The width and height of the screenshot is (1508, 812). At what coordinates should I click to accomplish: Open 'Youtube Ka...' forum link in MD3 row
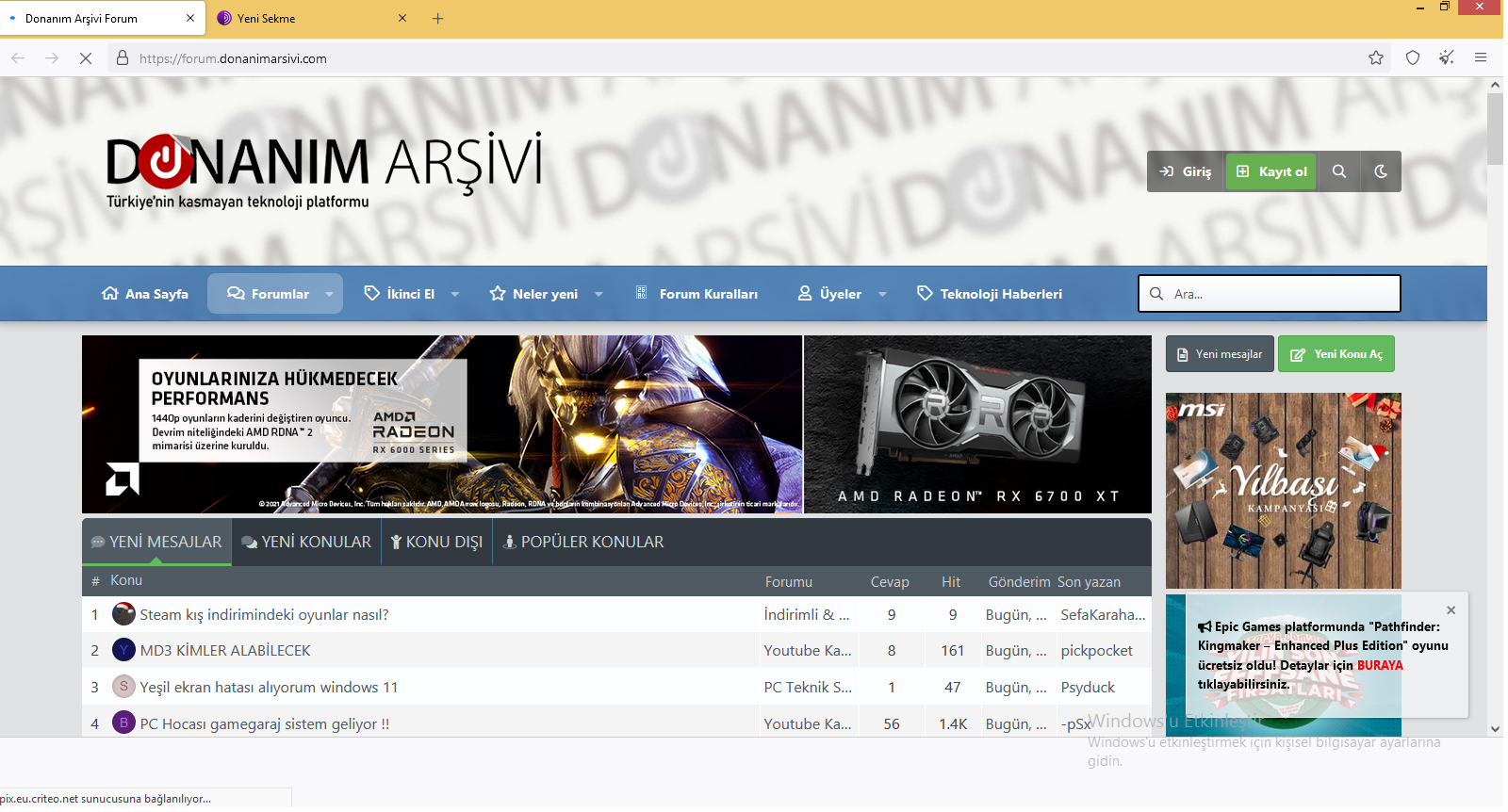(x=808, y=651)
